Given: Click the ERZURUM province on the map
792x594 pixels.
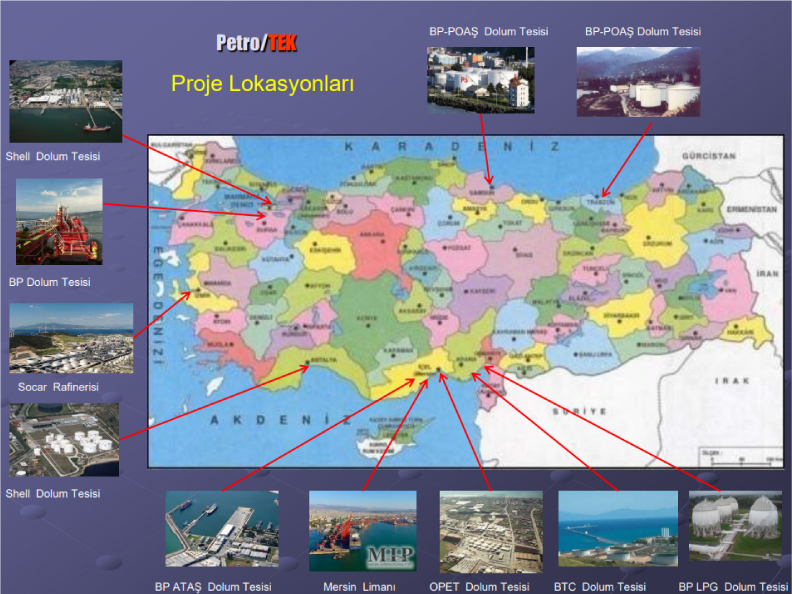Looking at the screenshot, I should click(656, 237).
